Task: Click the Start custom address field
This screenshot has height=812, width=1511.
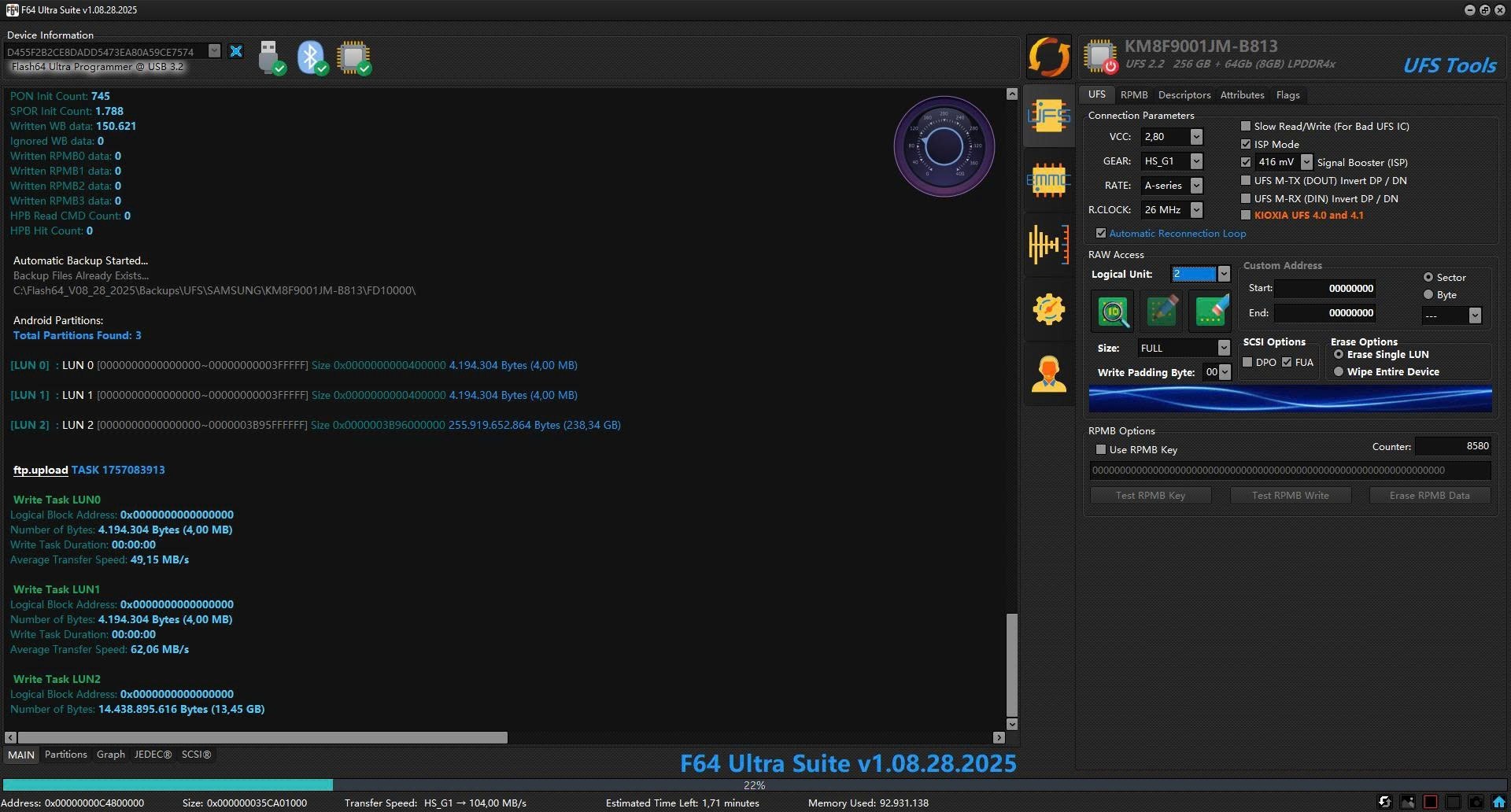Action: (1325, 288)
